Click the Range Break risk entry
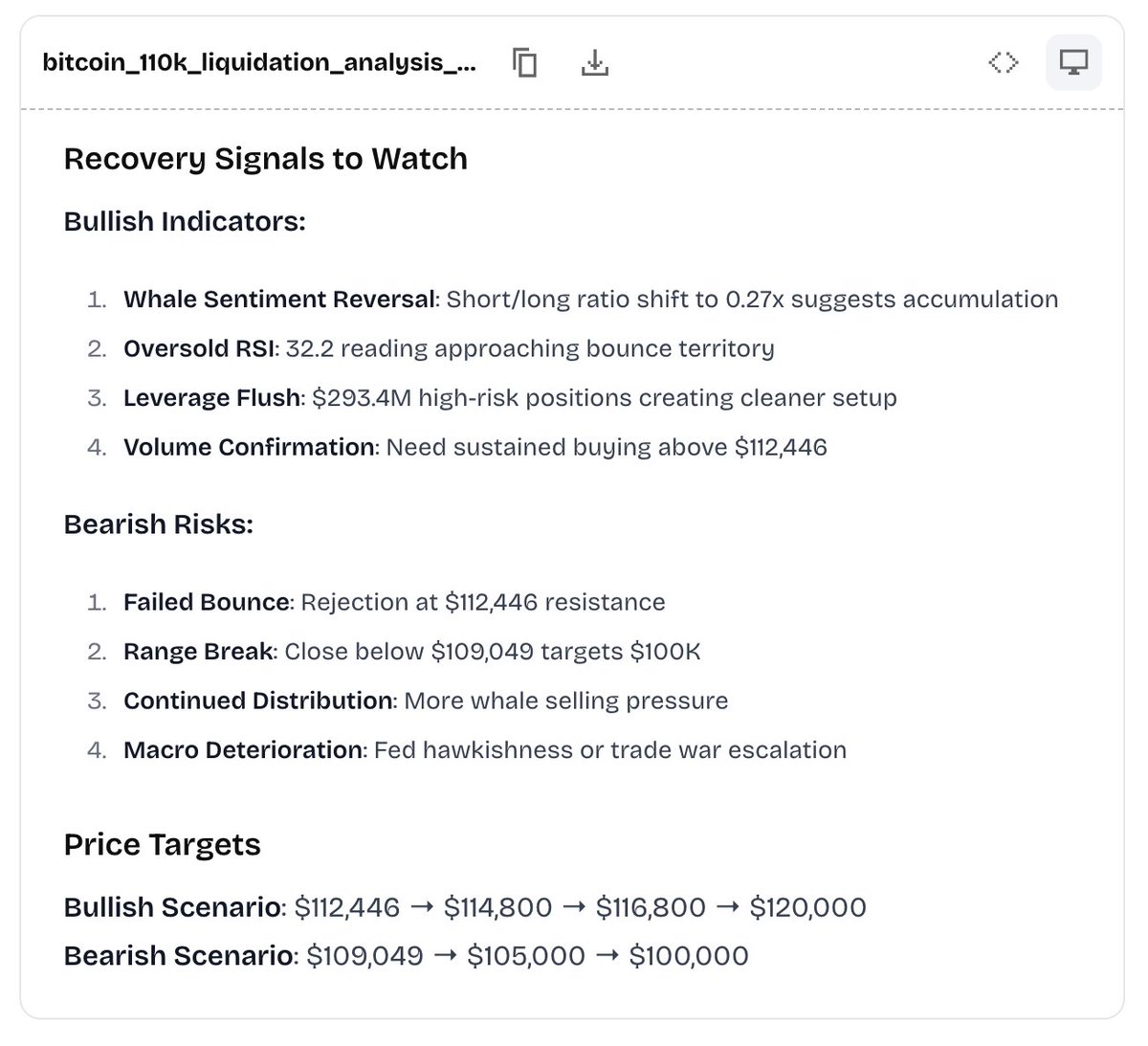Viewport: 1148px width, 1046px height. [x=412, y=652]
